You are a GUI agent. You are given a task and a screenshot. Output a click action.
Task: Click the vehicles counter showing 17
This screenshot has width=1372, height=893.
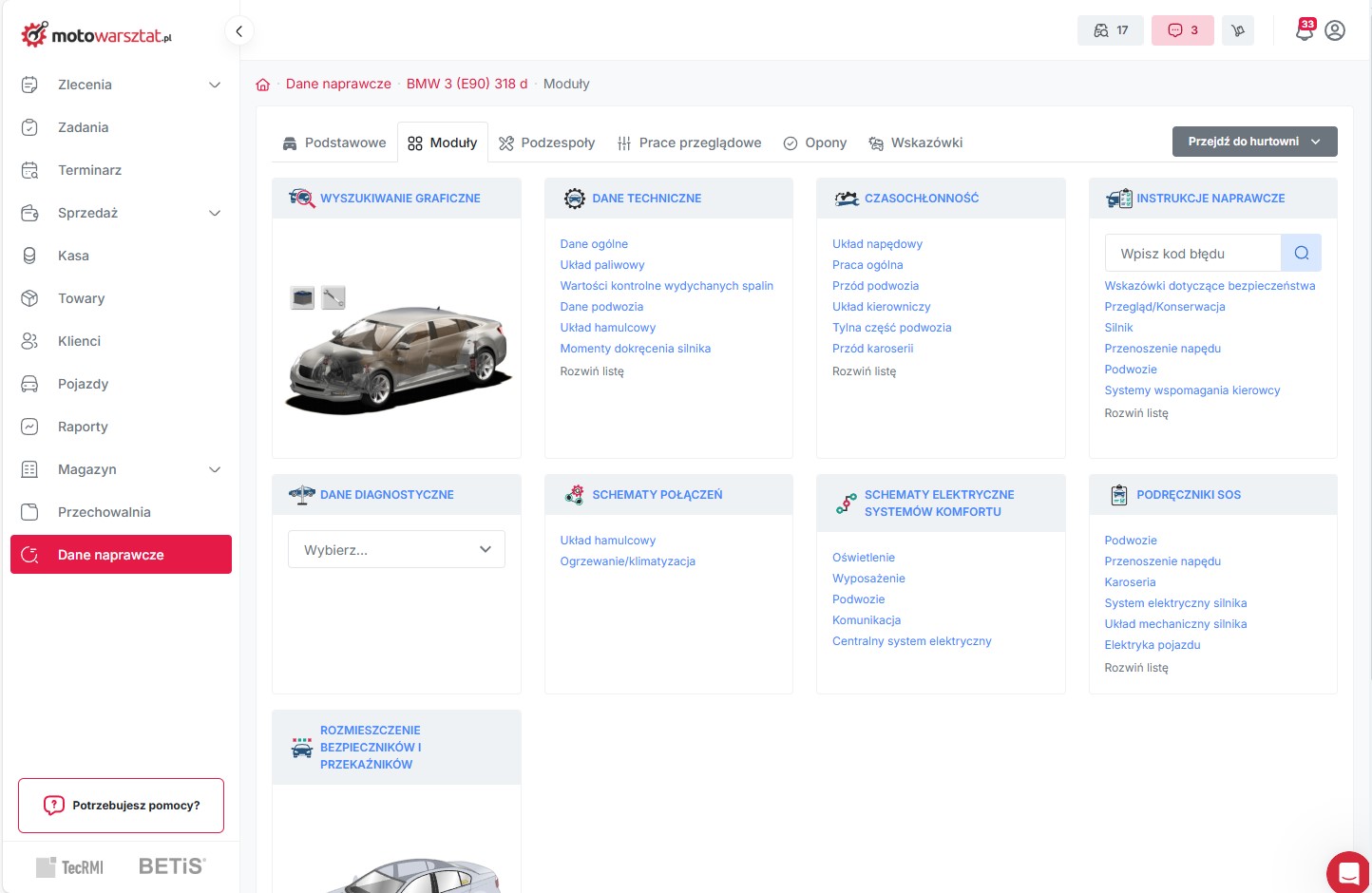click(1110, 30)
